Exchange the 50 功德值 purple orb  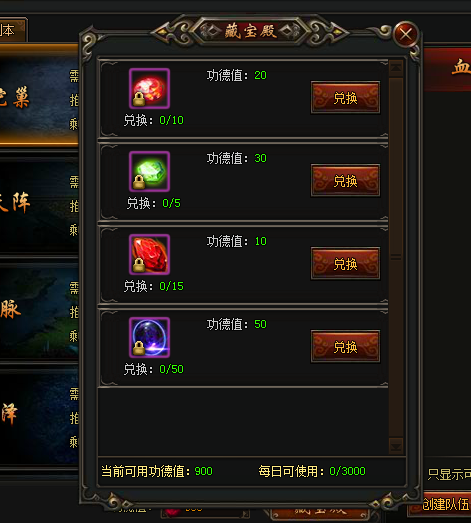tap(345, 347)
